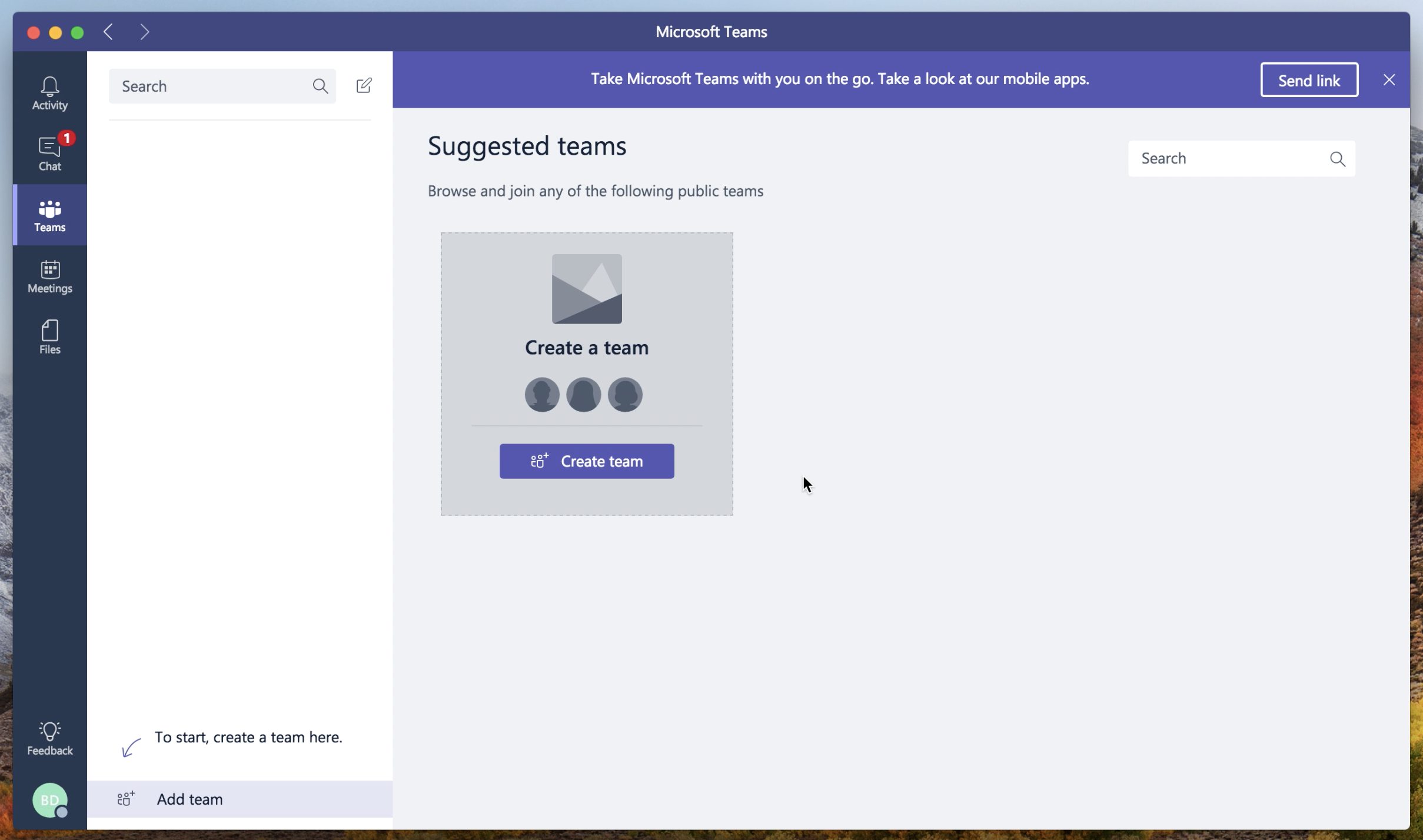This screenshot has width=1423, height=840.
Task: Click the back navigation arrow
Action: [x=108, y=32]
